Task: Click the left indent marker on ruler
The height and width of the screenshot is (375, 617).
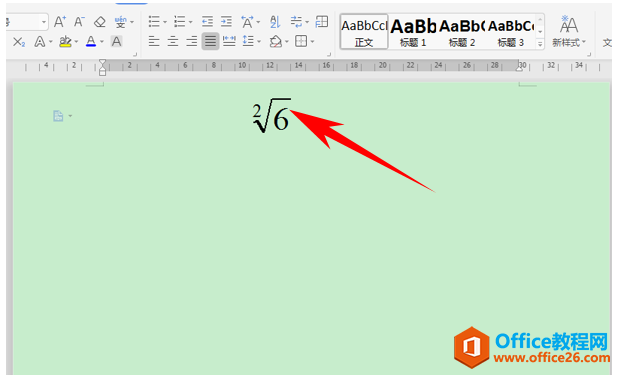Action: click(103, 72)
